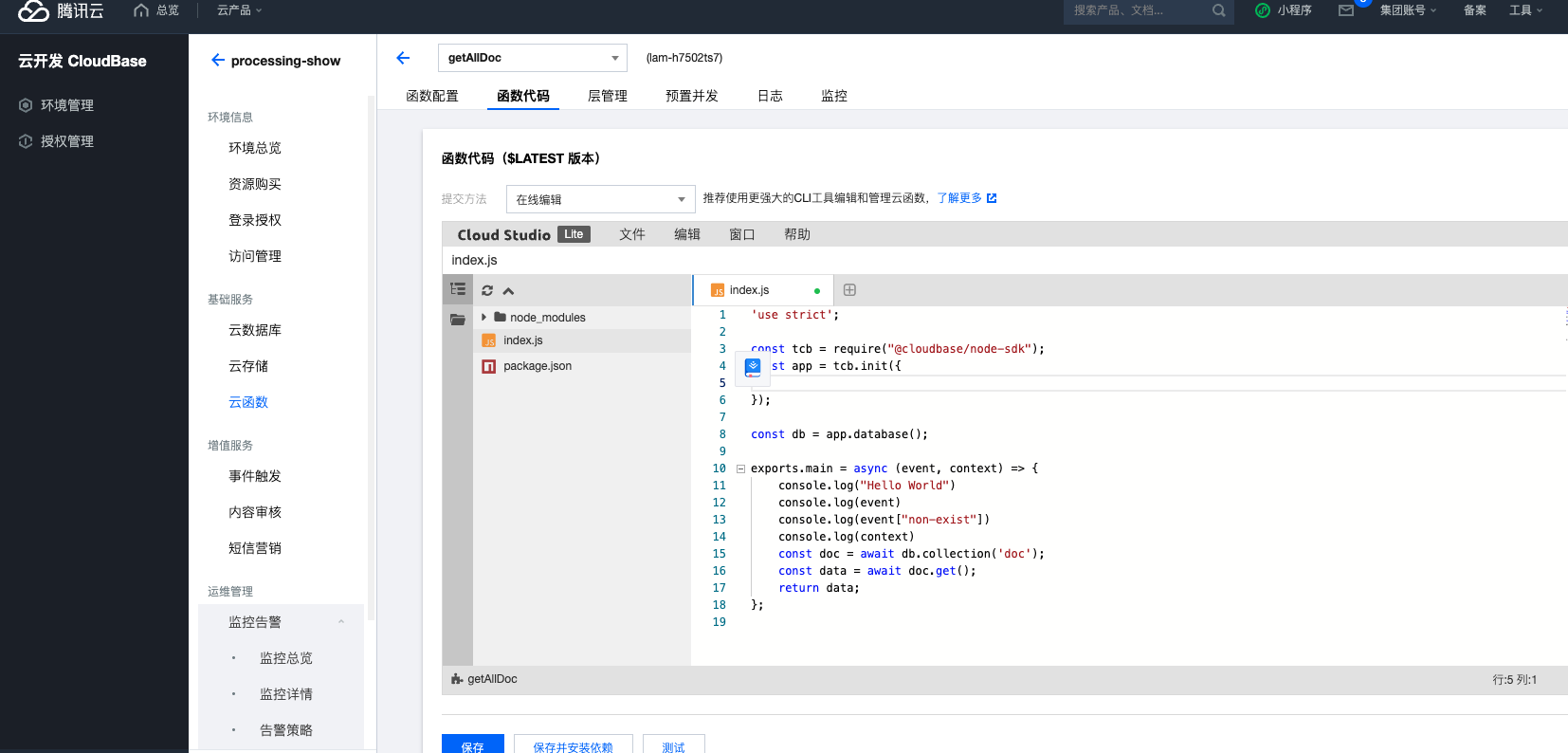Switch to the 监控 tab
Image resolution: width=1568 pixels, height=753 pixels.
(834, 96)
